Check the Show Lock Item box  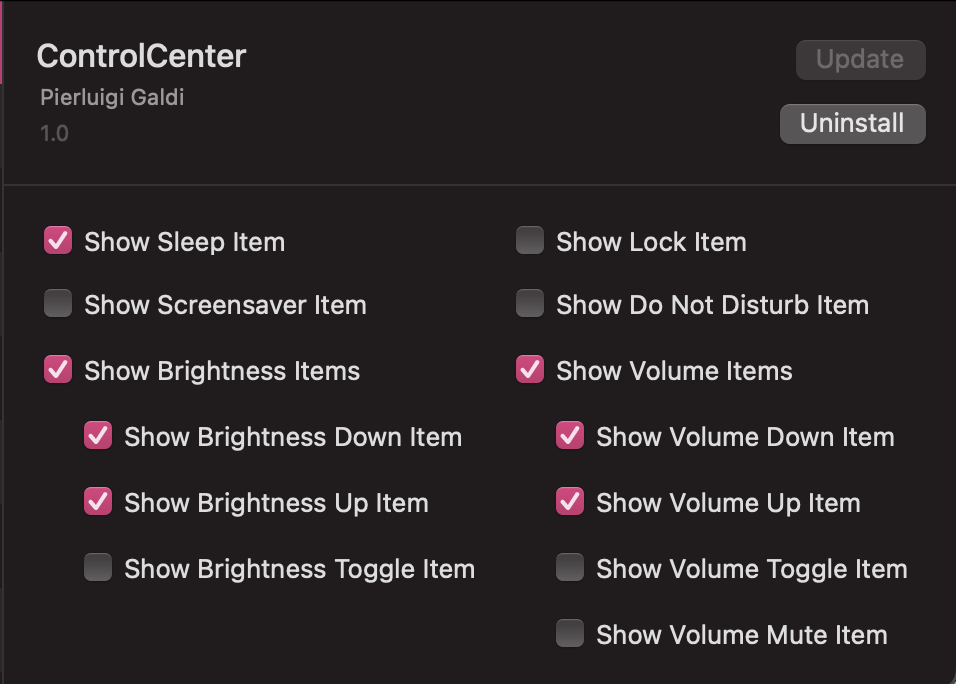[x=530, y=241]
